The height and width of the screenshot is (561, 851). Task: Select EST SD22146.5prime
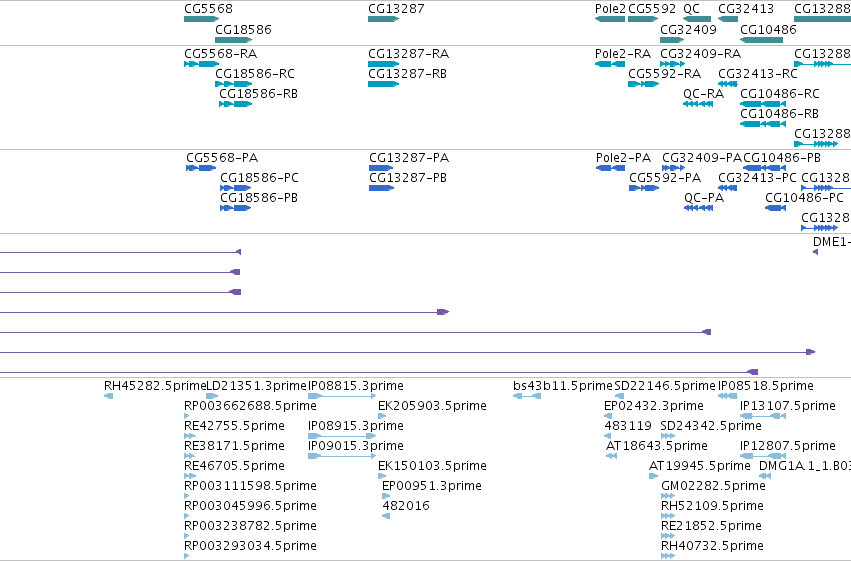[x=619, y=396]
